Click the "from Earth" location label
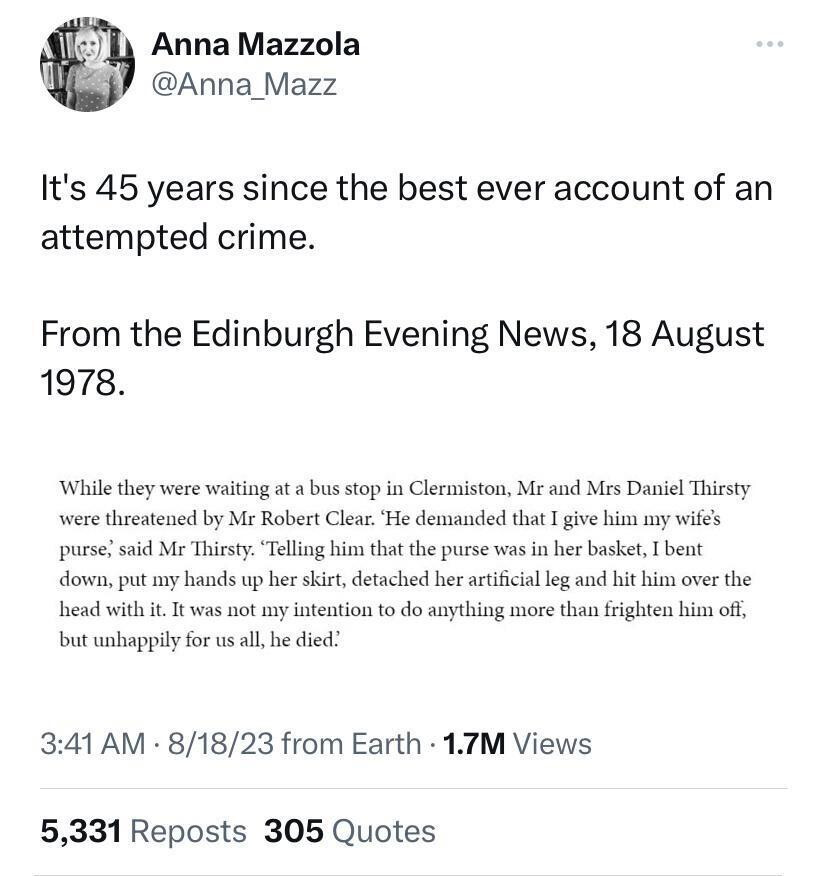The width and height of the screenshot is (828, 876). 352,744
